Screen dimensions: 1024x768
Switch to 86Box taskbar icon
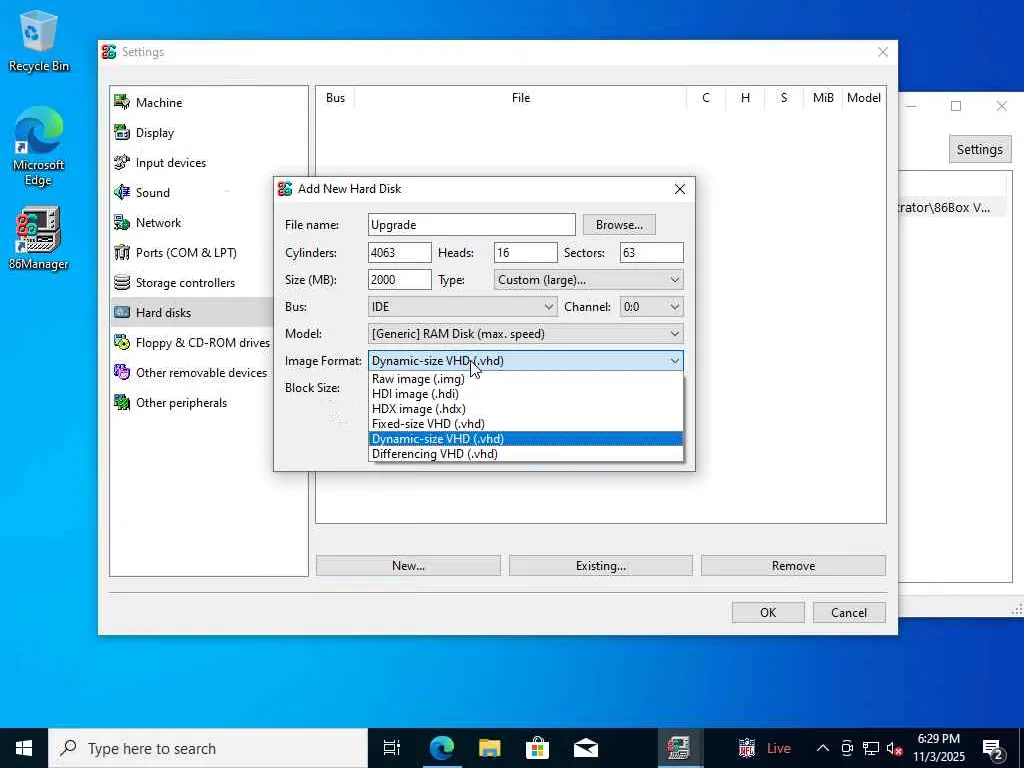click(678, 748)
